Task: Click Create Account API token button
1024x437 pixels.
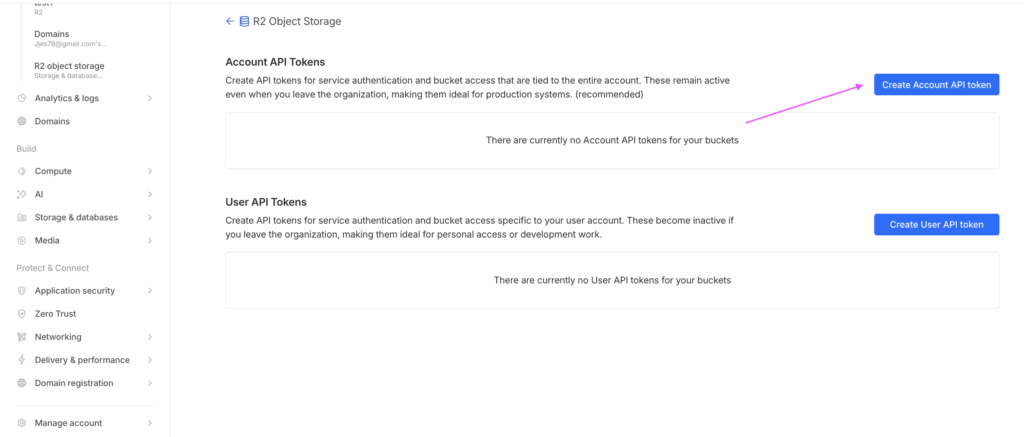Action: pyautogui.click(x=936, y=85)
